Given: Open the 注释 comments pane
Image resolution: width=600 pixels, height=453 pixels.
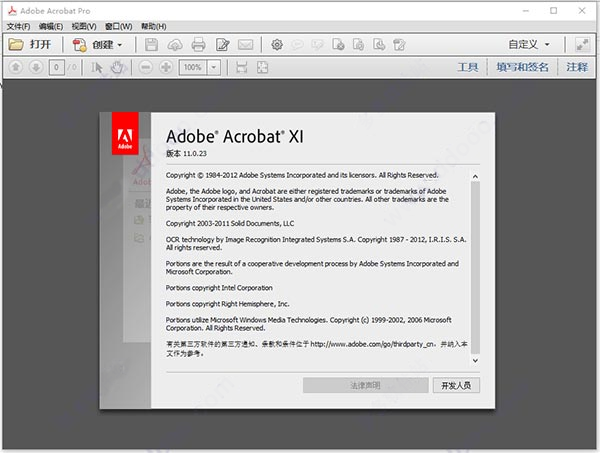Looking at the screenshot, I should click(577, 67).
